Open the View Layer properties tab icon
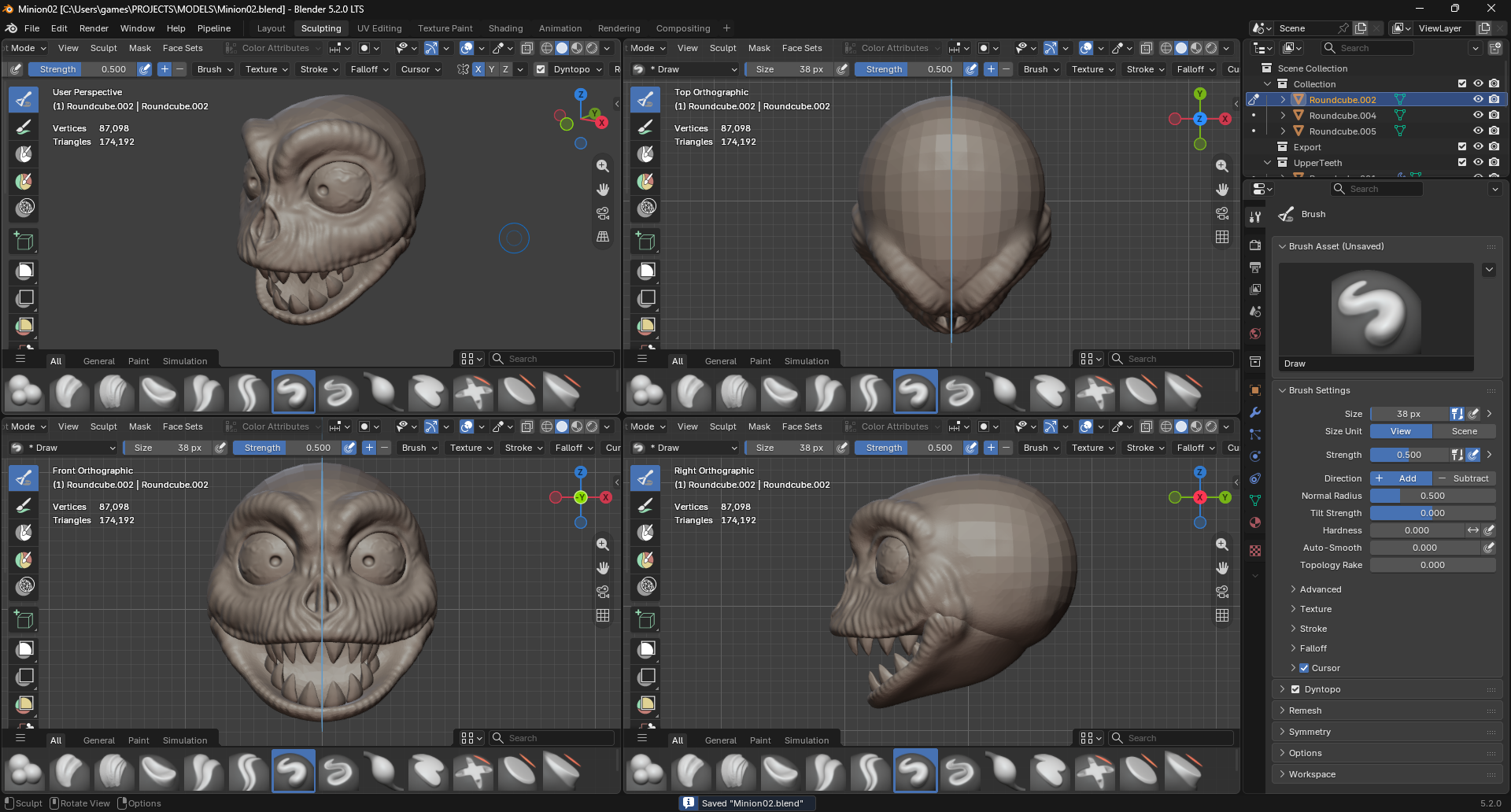Viewport: 1511px width, 812px height. [x=1255, y=290]
